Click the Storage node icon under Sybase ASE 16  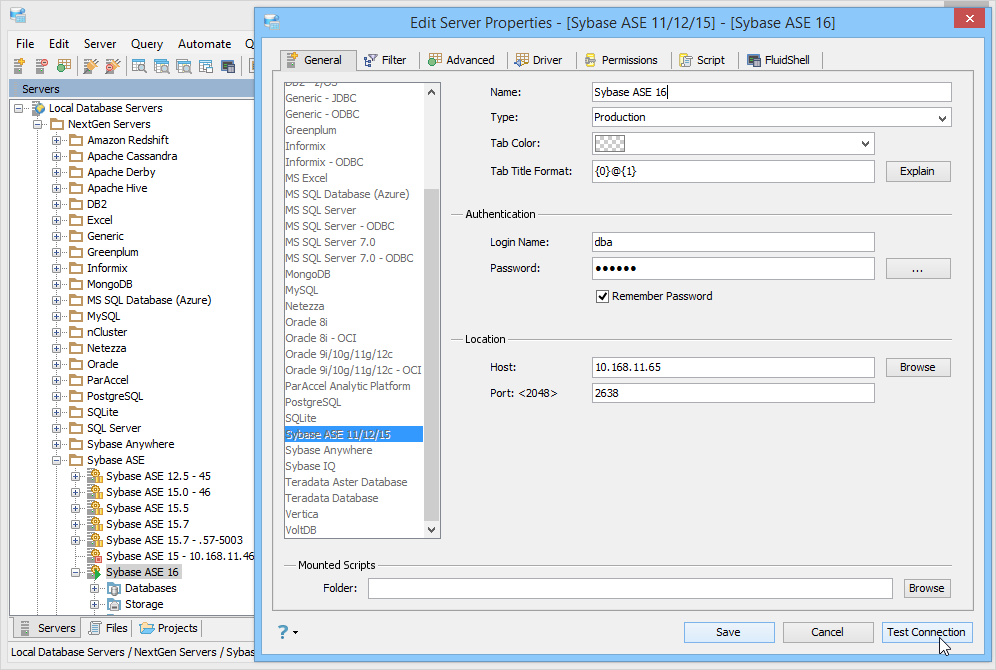114,605
